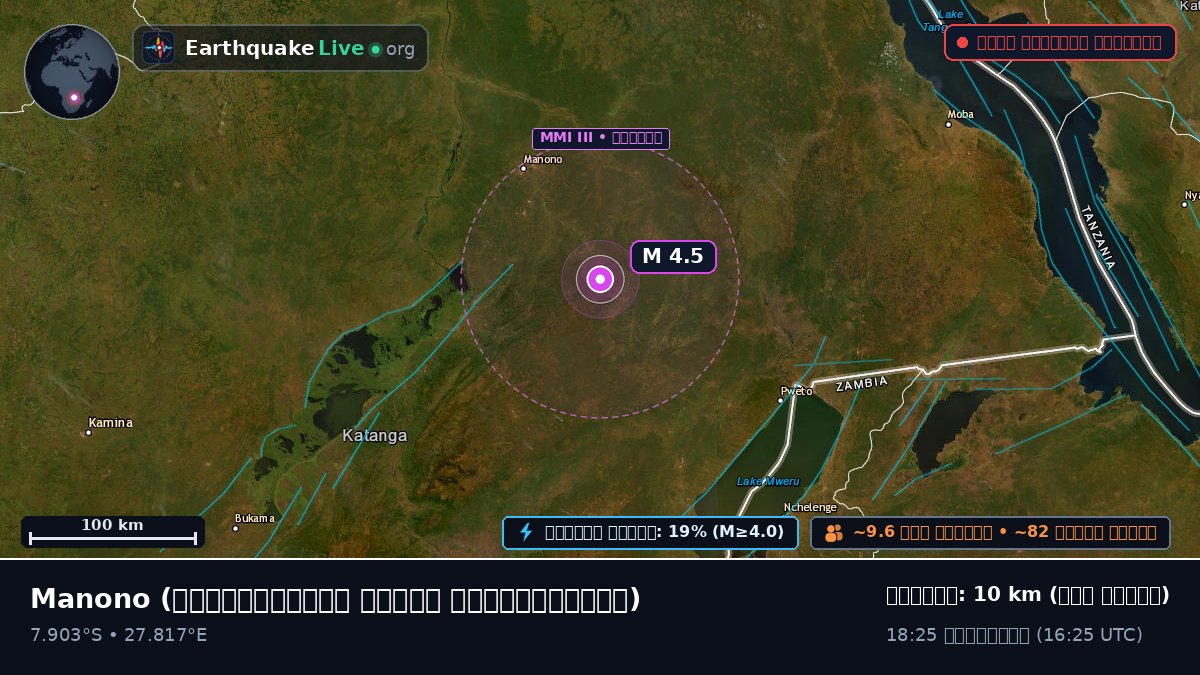1200x675 pixels.
Task: Click the Pweto city dot marker
Action: tap(781, 401)
